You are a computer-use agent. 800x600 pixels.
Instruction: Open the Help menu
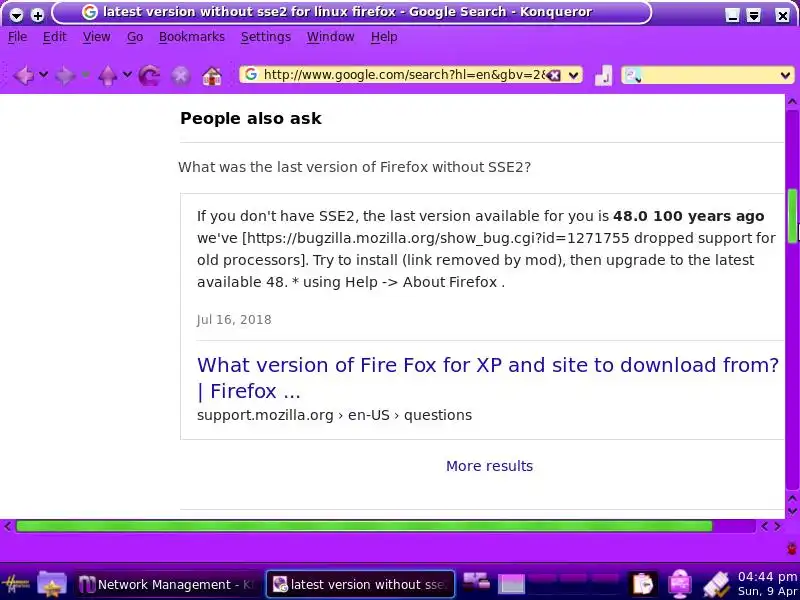(384, 37)
